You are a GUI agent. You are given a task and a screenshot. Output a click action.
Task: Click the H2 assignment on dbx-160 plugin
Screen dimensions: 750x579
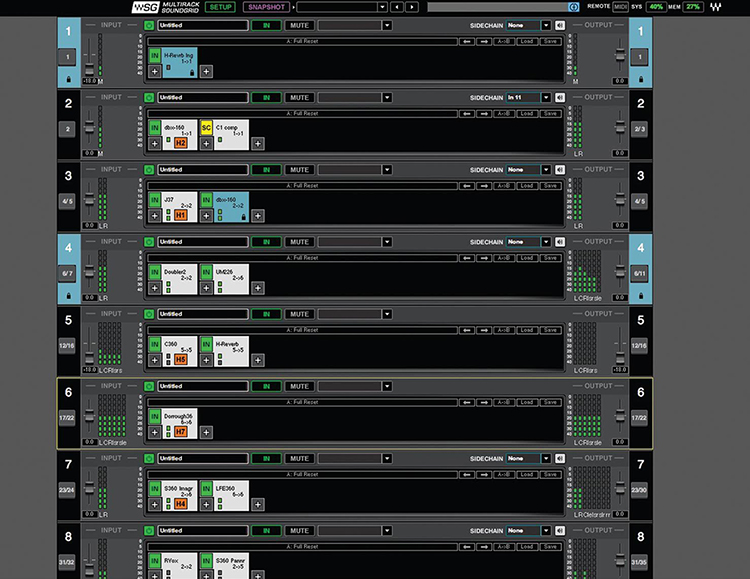click(x=180, y=143)
